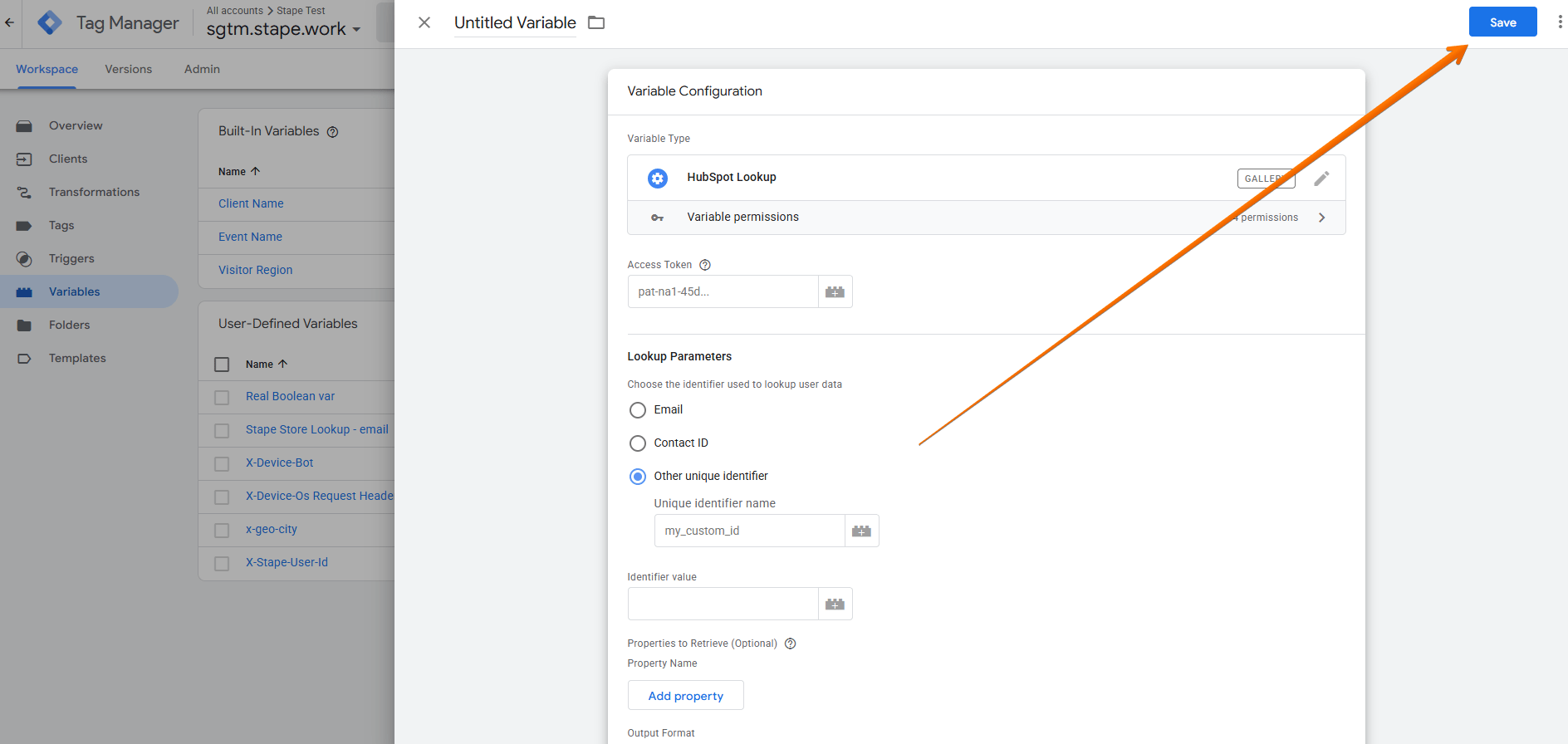Insert a variable into Access Token field
This screenshot has width=1568, height=744.
[835, 291]
